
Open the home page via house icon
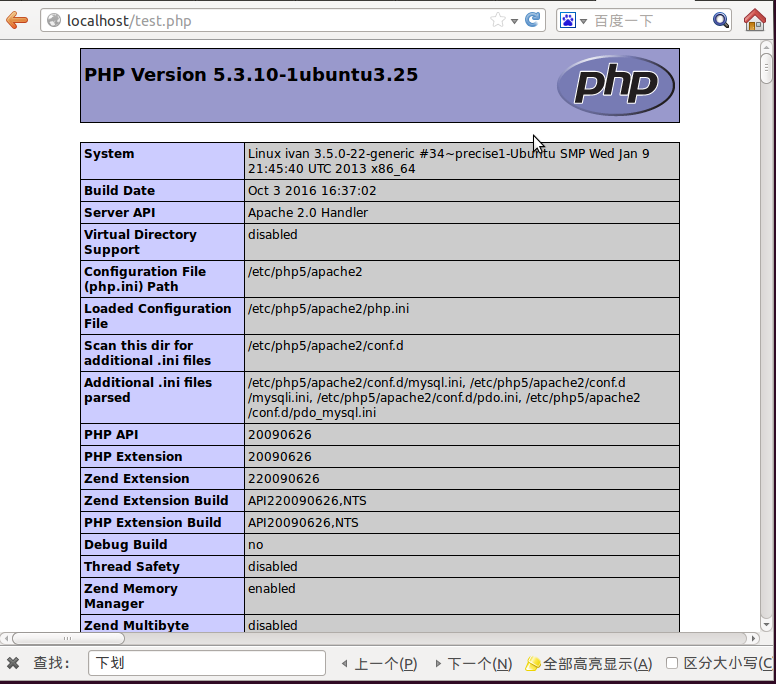(755, 20)
